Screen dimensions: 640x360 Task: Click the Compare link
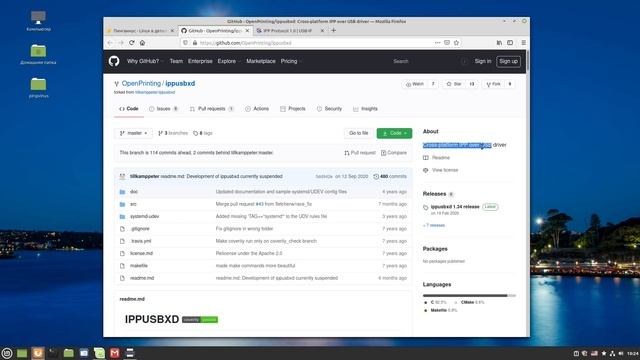(394, 153)
